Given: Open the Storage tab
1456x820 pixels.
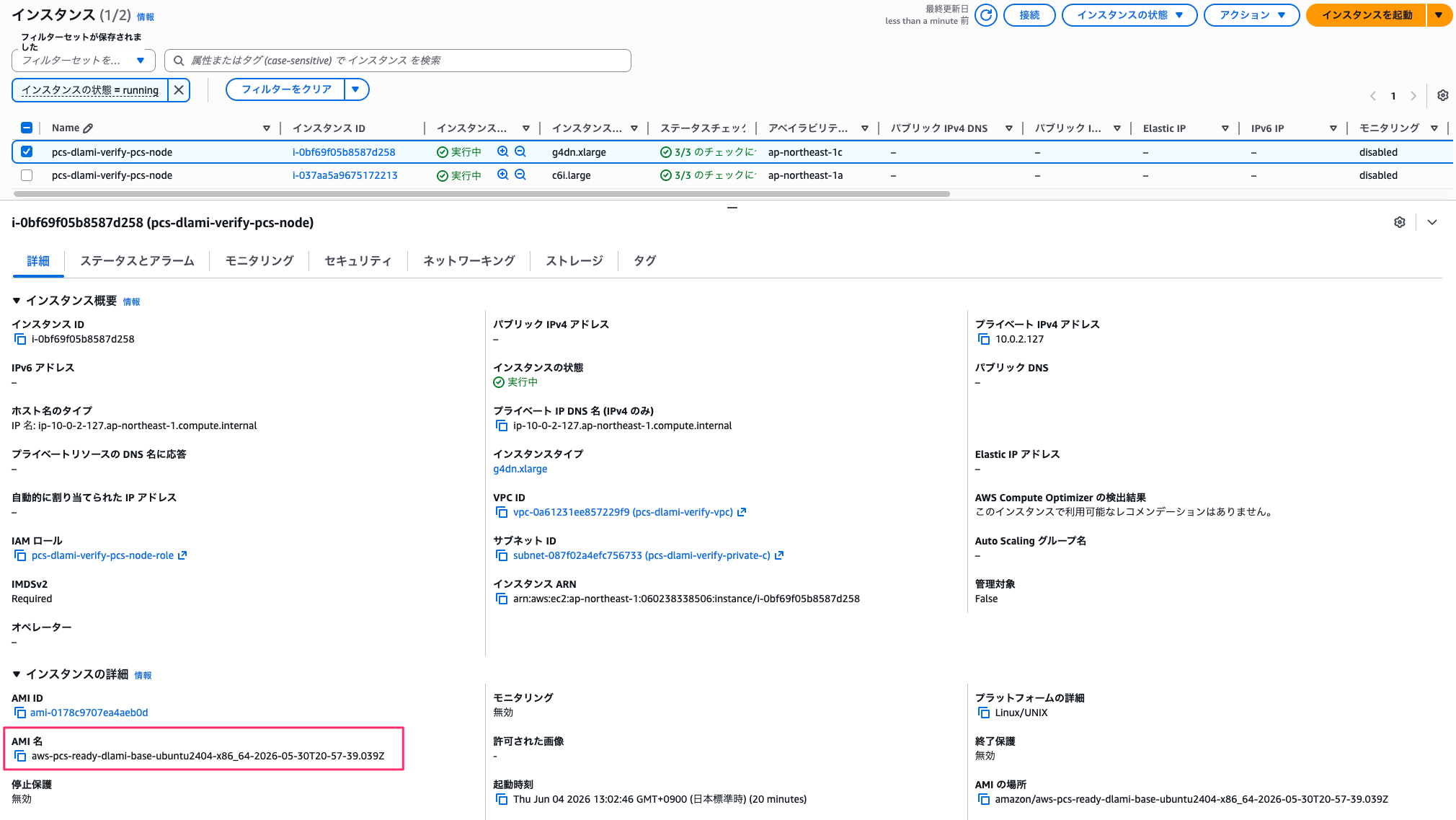Looking at the screenshot, I should pos(574,261).
